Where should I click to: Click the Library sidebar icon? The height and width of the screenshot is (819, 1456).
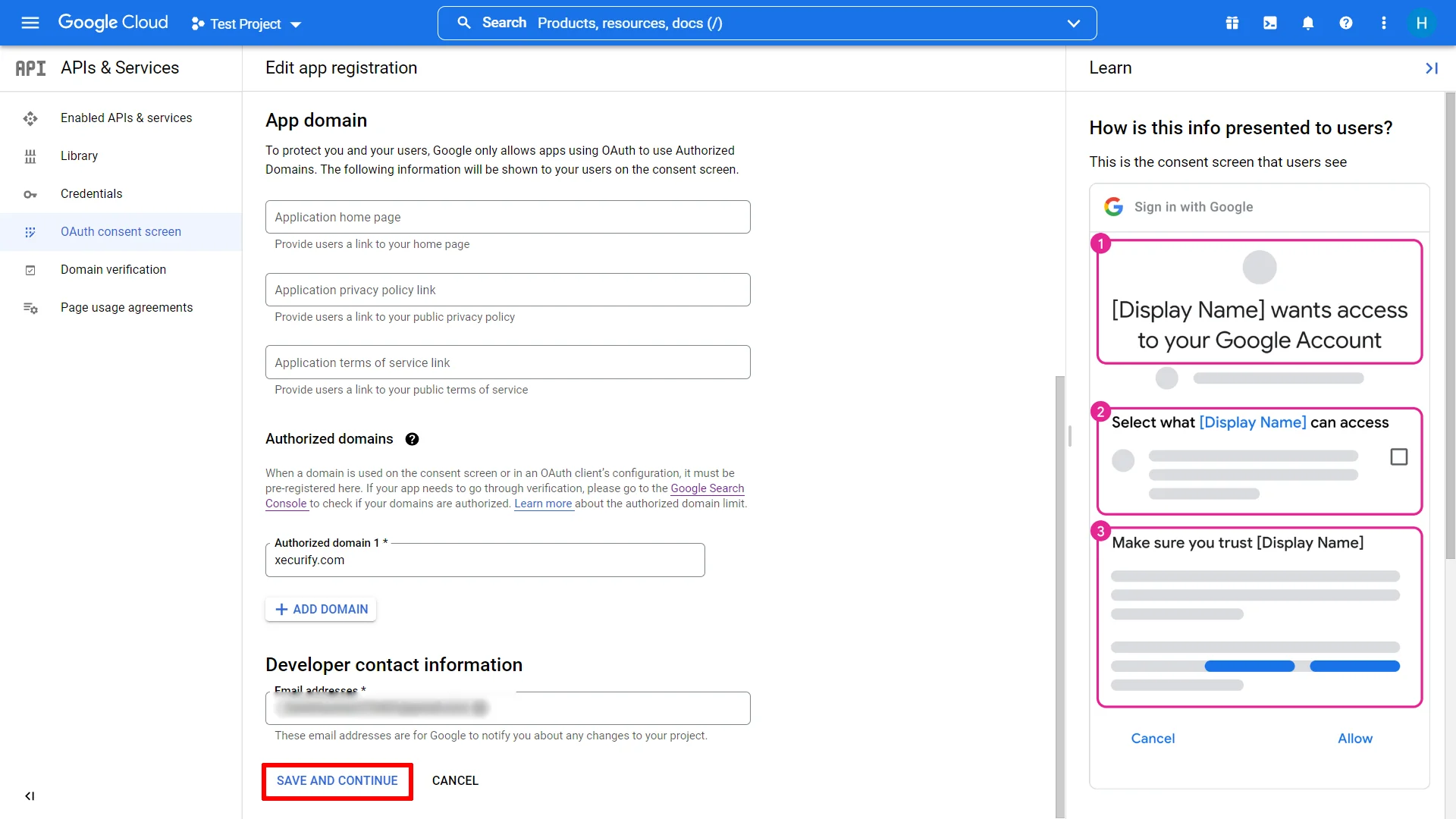click(x=29, y=156)
